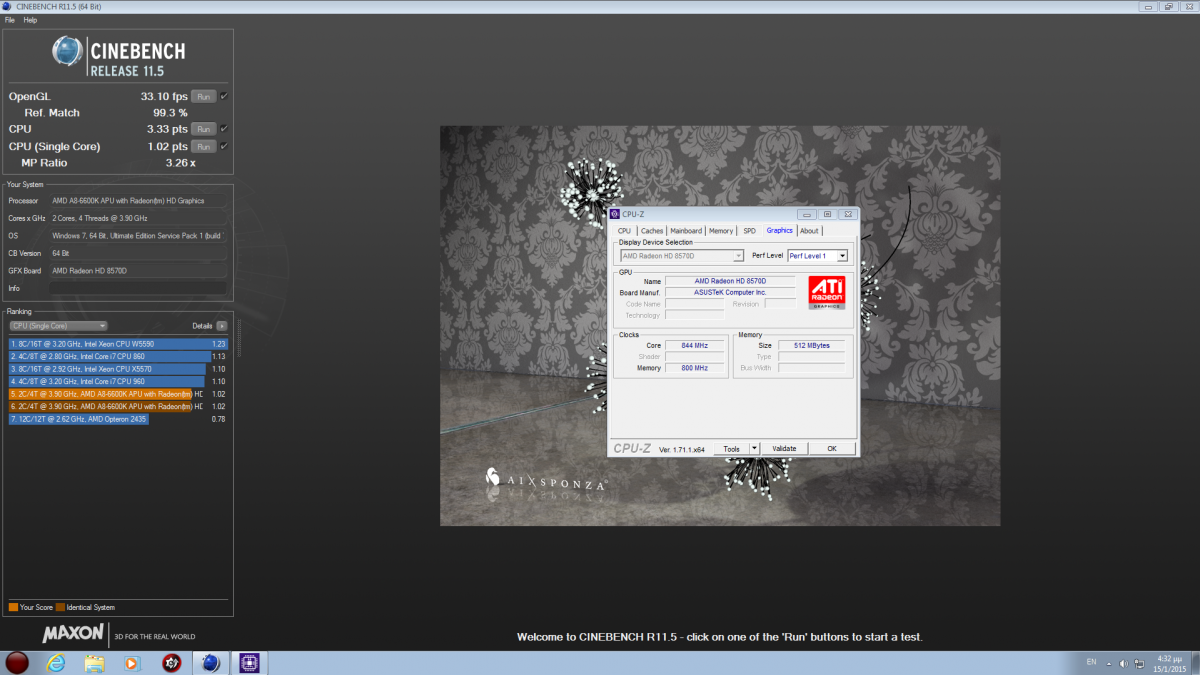Click the Identical System legend swatch

(60, 607)
